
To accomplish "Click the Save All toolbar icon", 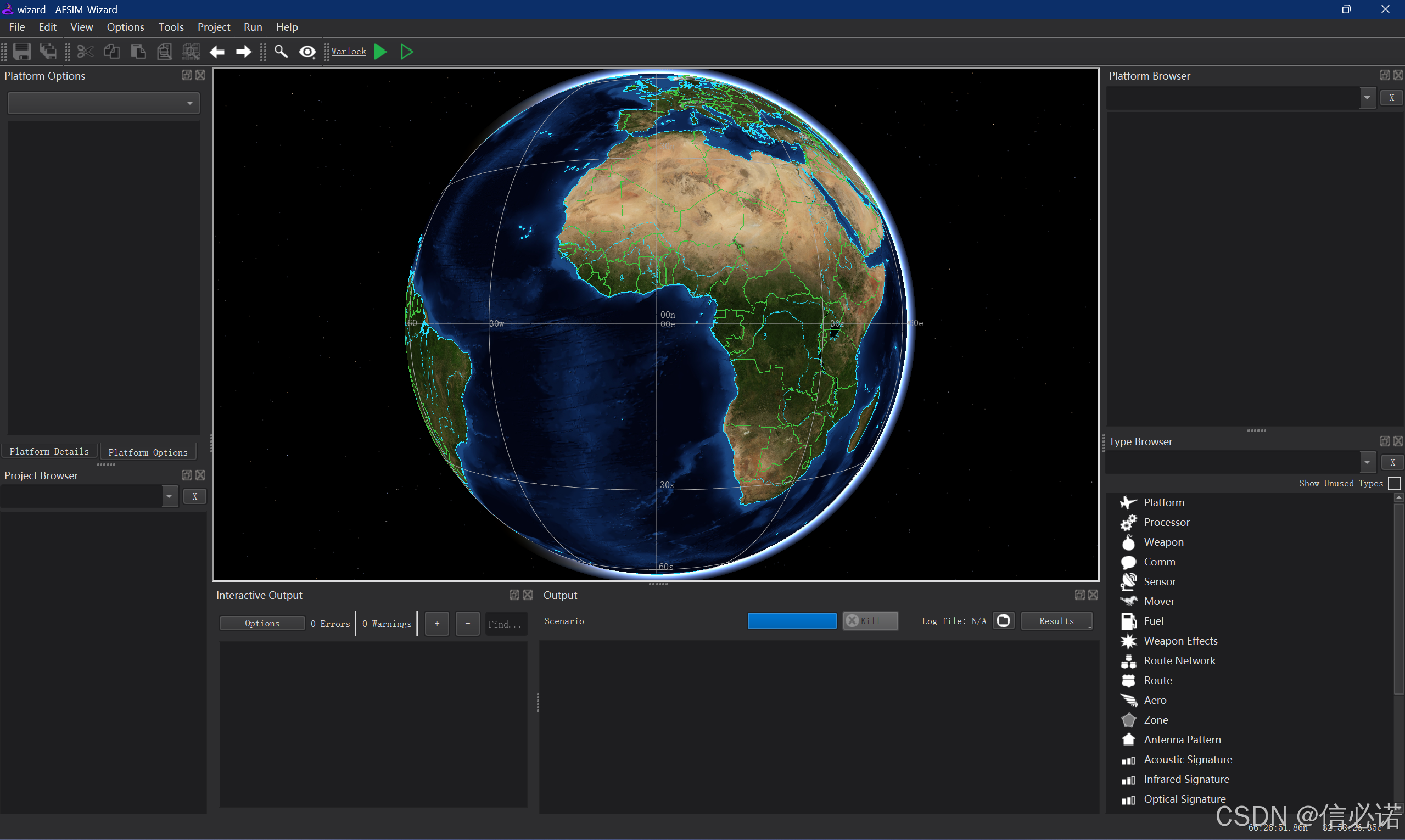I will (48, 52).
